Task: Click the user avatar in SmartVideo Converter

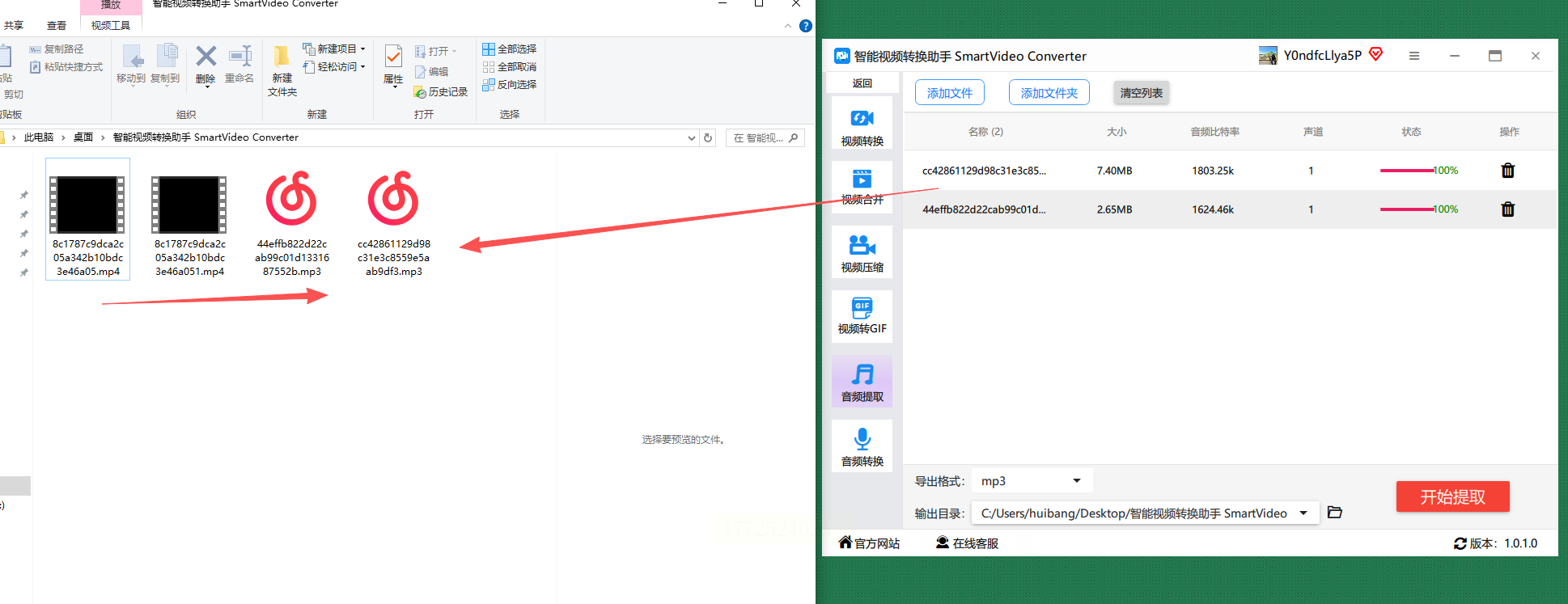Action: point(1268,56)
